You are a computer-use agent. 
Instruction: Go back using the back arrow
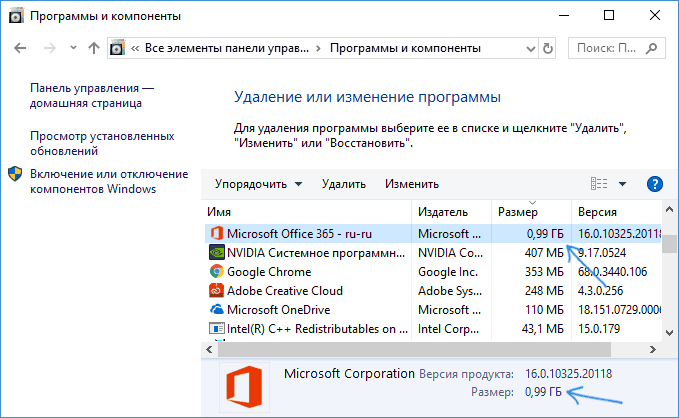(x=20, y=48)
